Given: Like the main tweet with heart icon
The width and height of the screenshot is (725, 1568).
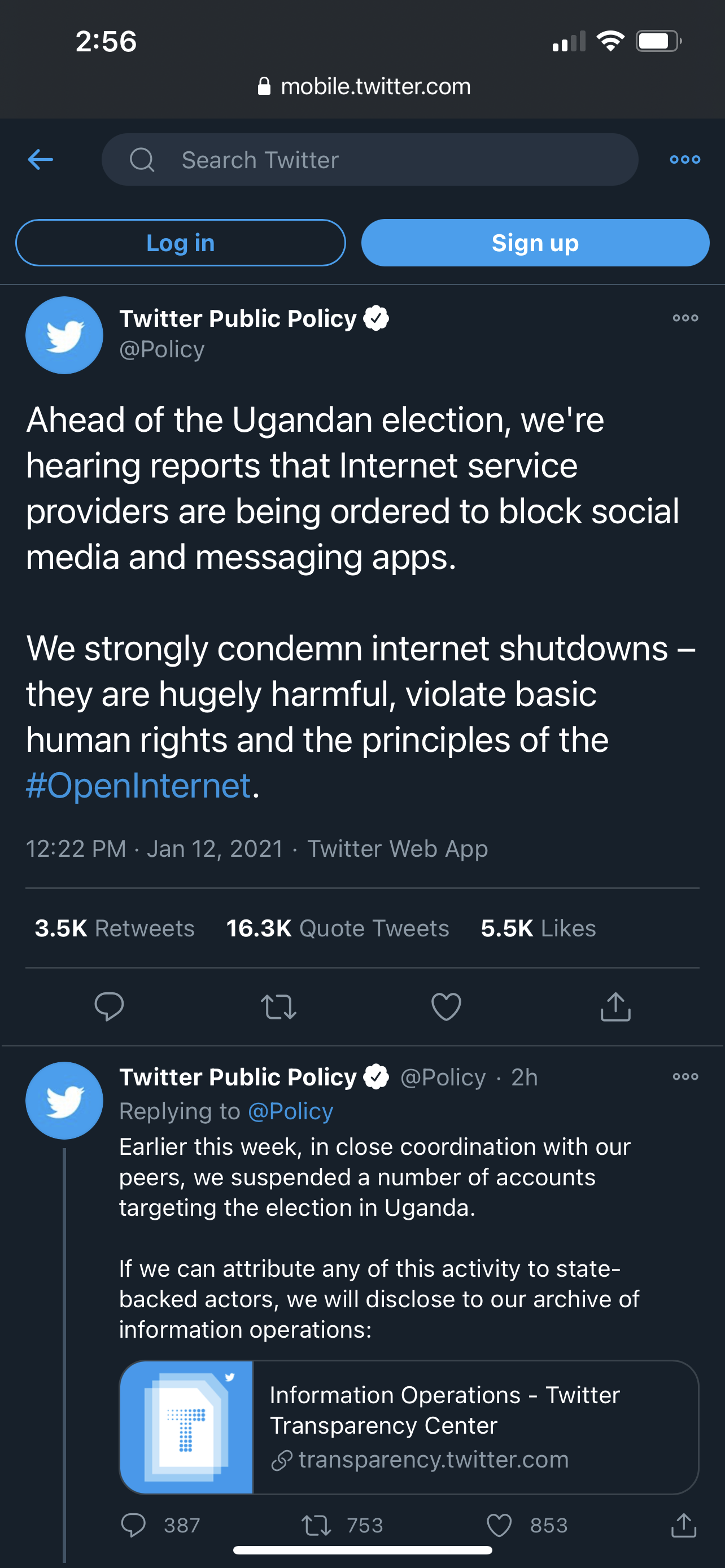Looking at the screenshot, I should 446,1006.
